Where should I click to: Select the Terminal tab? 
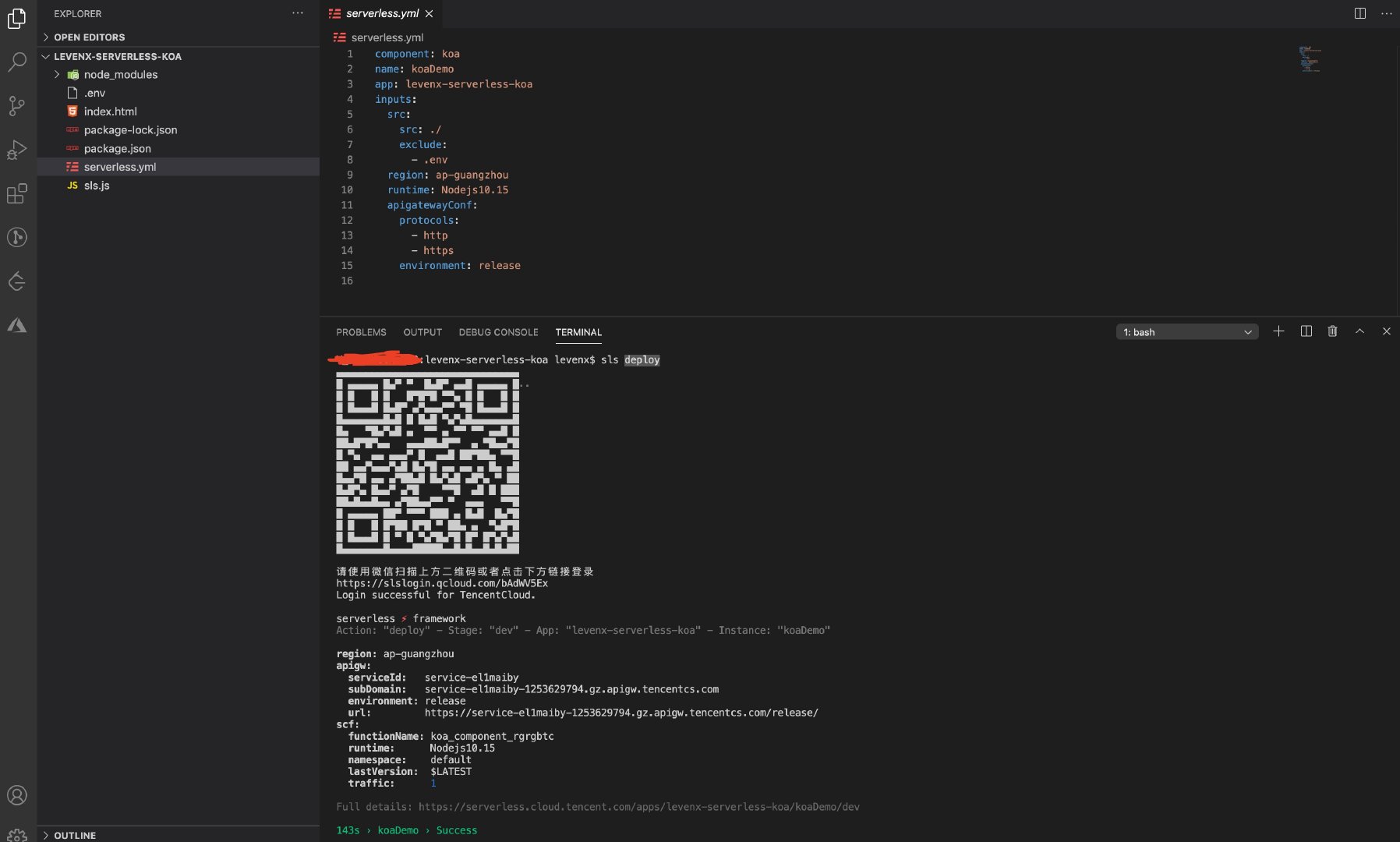(x=578, y=332)
